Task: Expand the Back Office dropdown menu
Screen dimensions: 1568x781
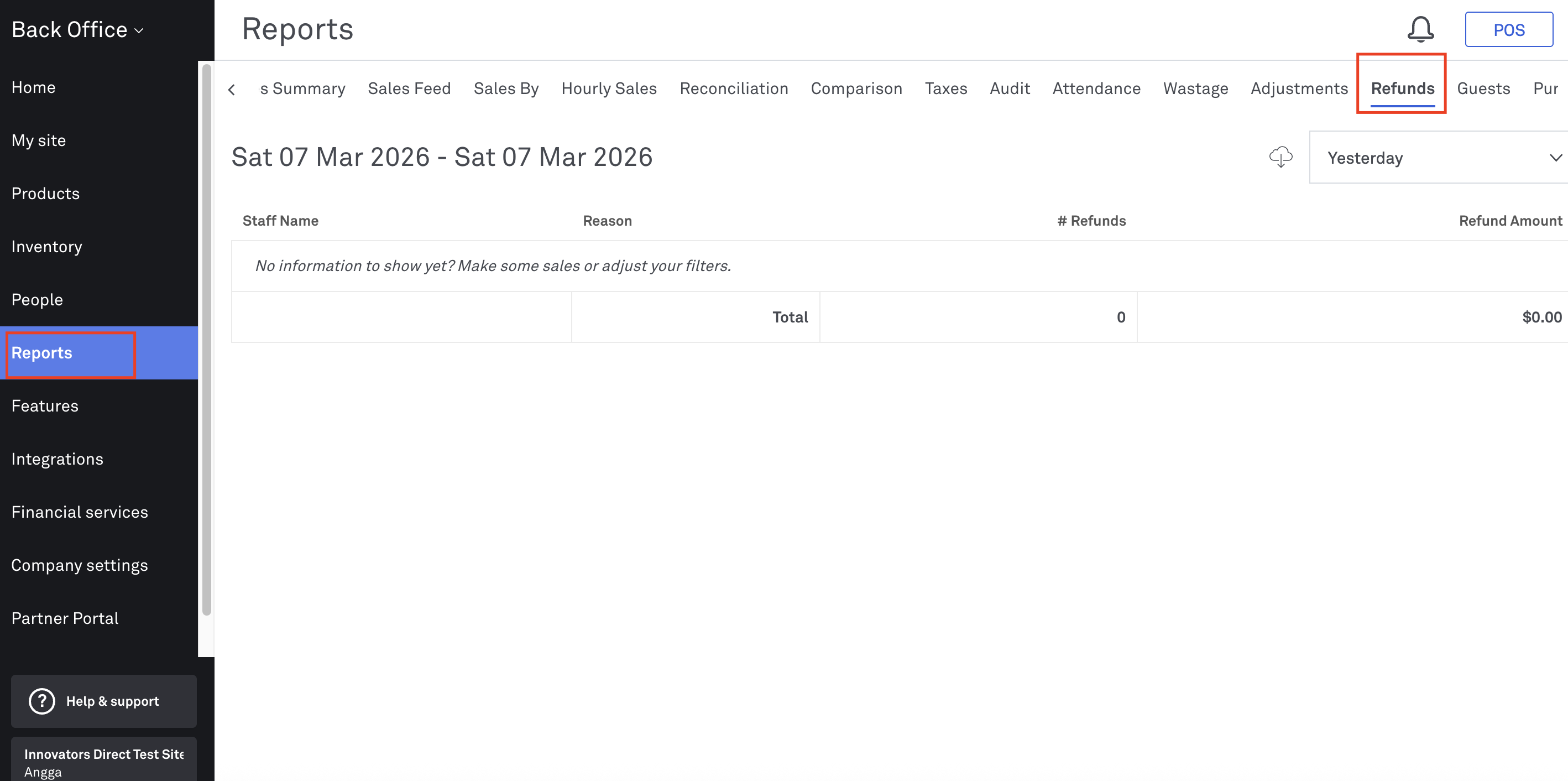Action: pyautogui.click(x=78, y=29)
